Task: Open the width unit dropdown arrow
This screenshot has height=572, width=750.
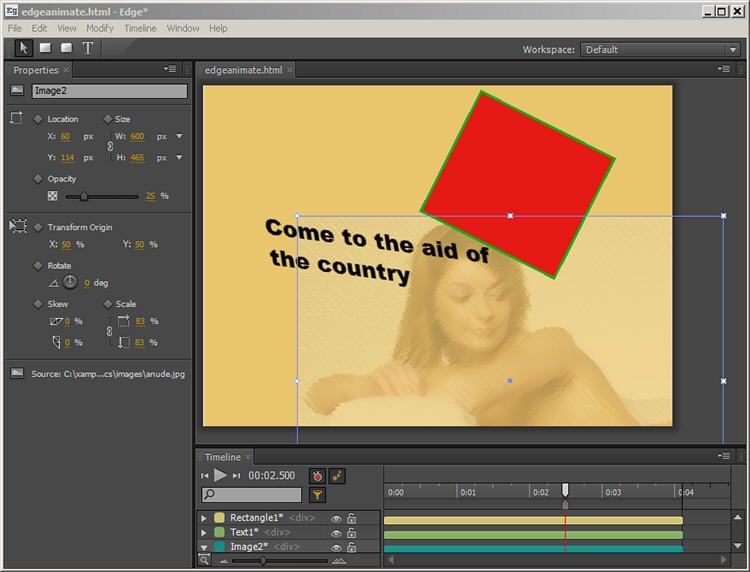Action: pyautogui.click(x=179, y=136)
